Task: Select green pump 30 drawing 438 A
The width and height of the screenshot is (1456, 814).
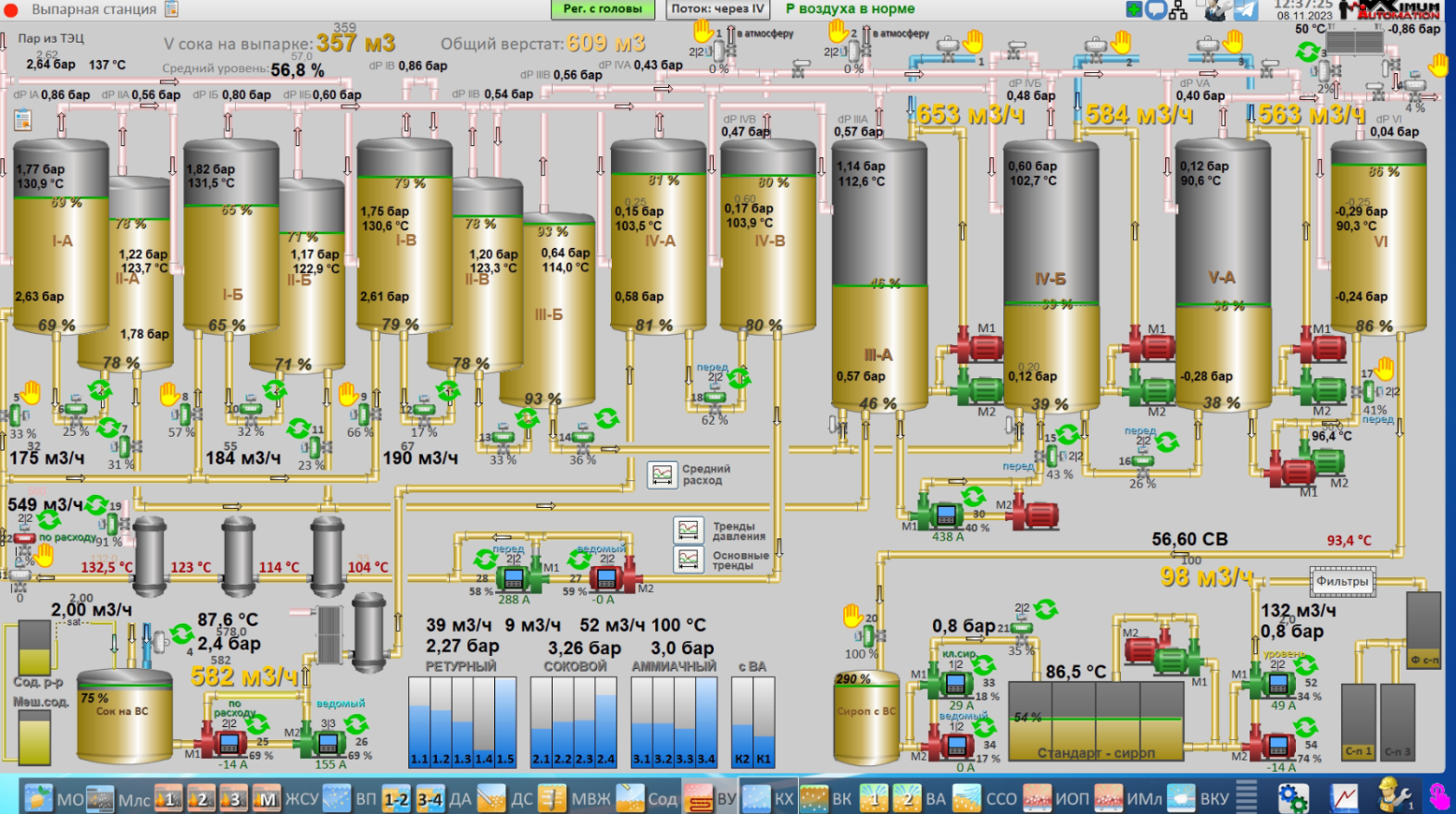Action: 939,513
